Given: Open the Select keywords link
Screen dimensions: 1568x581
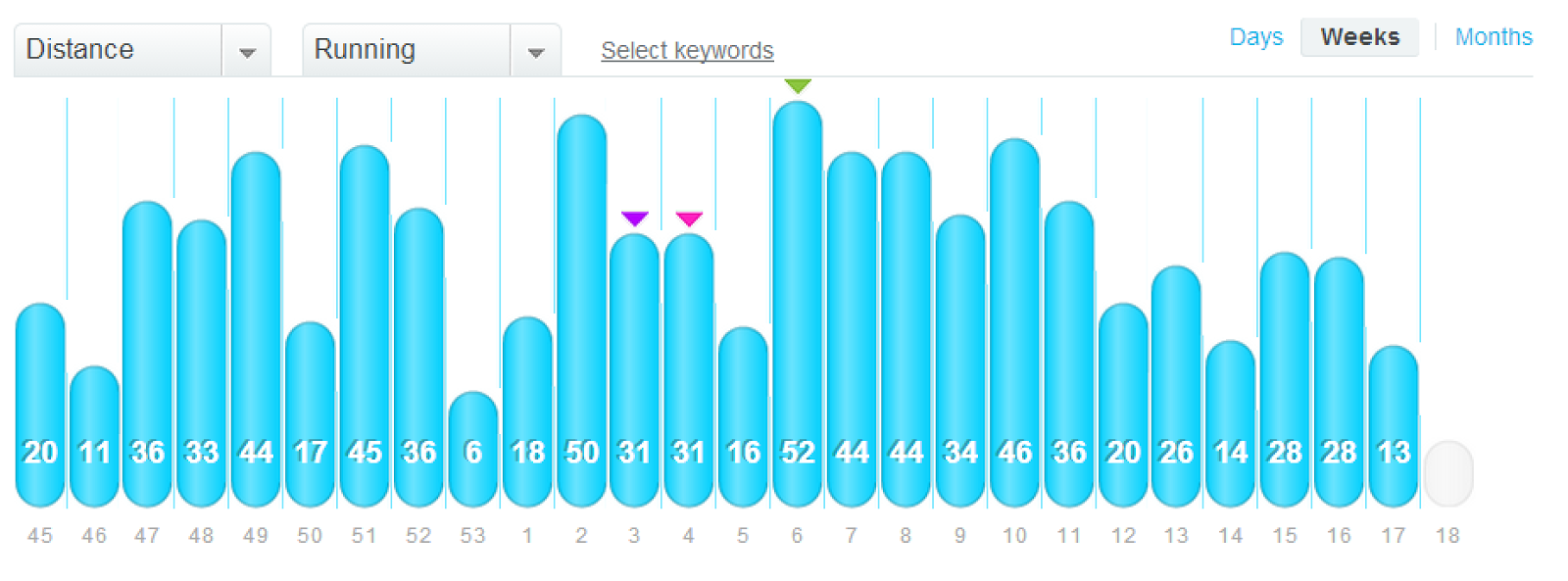Looking at the screenshot, I should point(687,51).
